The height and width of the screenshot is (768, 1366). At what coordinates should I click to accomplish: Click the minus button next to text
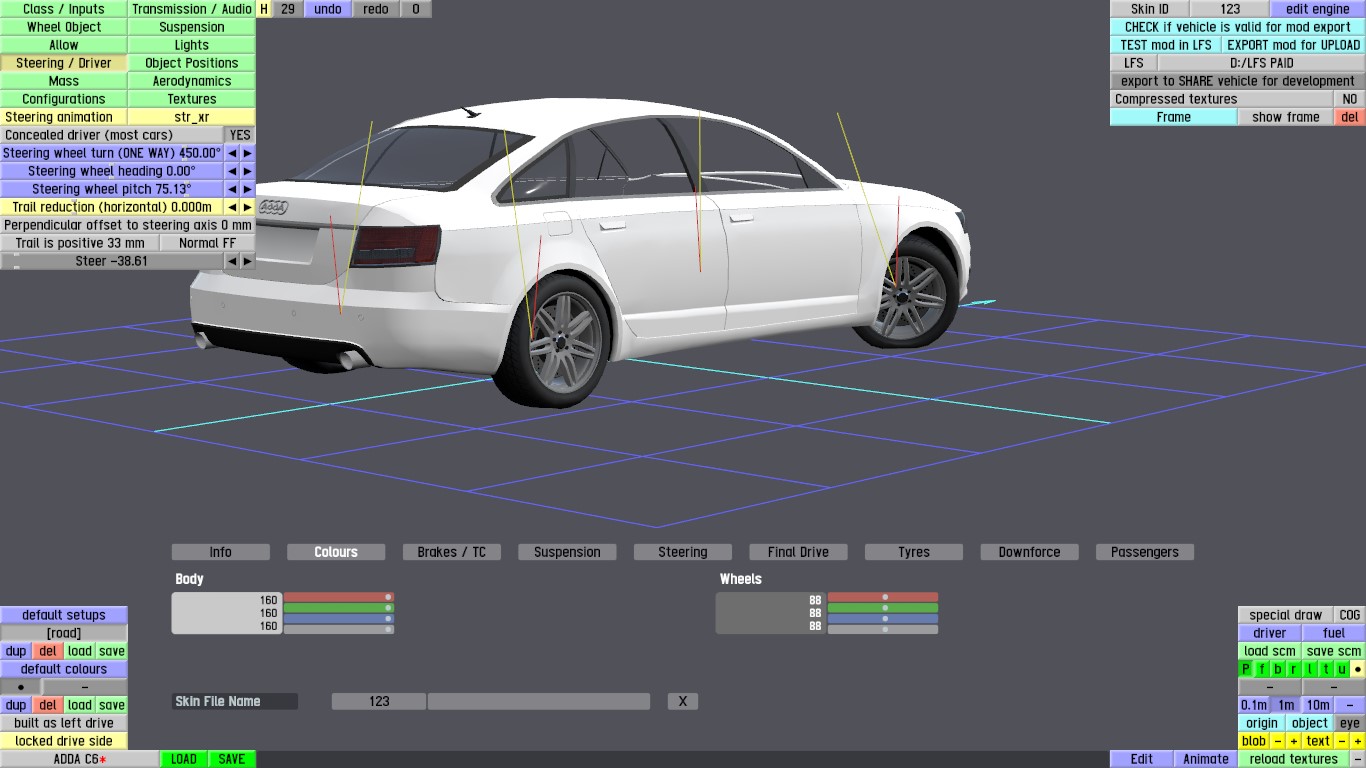1342,741
